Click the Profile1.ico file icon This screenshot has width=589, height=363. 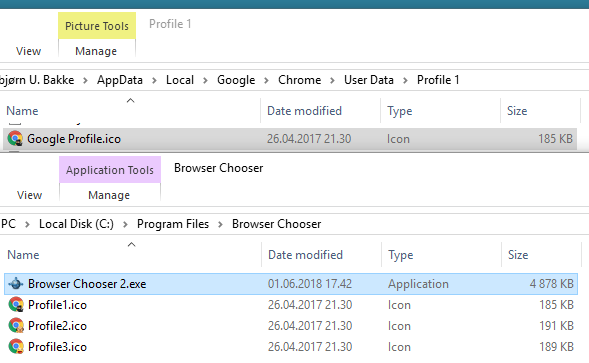pyautogui.click(x=16, y=305)
